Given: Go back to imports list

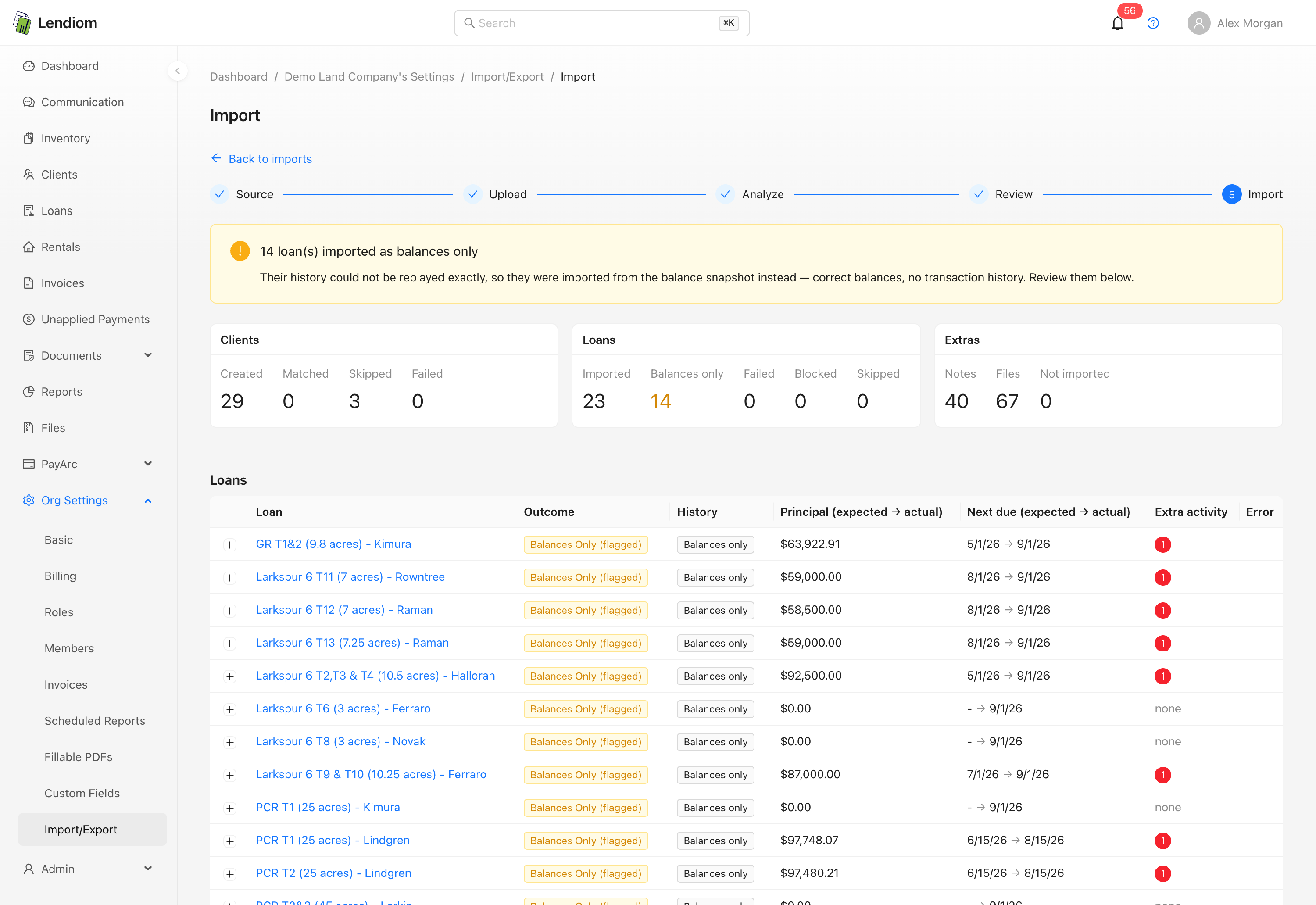Looking at the screenshot, I should (x=270, y=159).
